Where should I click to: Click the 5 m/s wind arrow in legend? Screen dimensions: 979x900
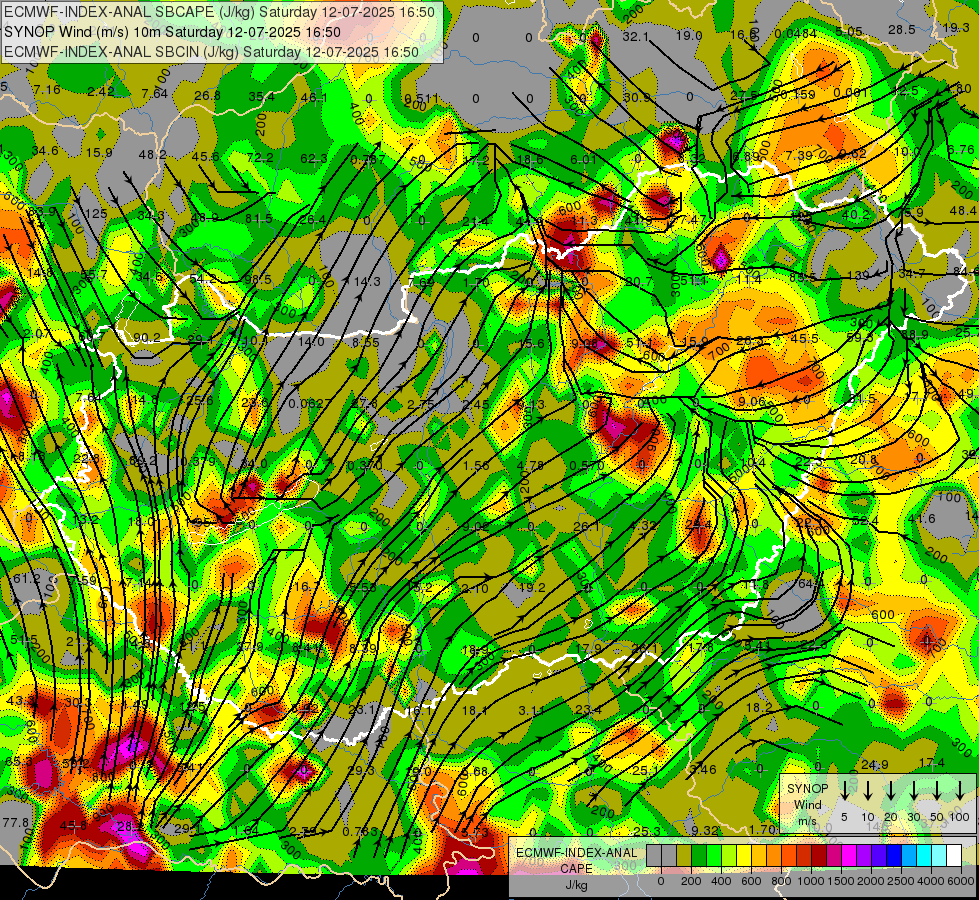[845, 791]
